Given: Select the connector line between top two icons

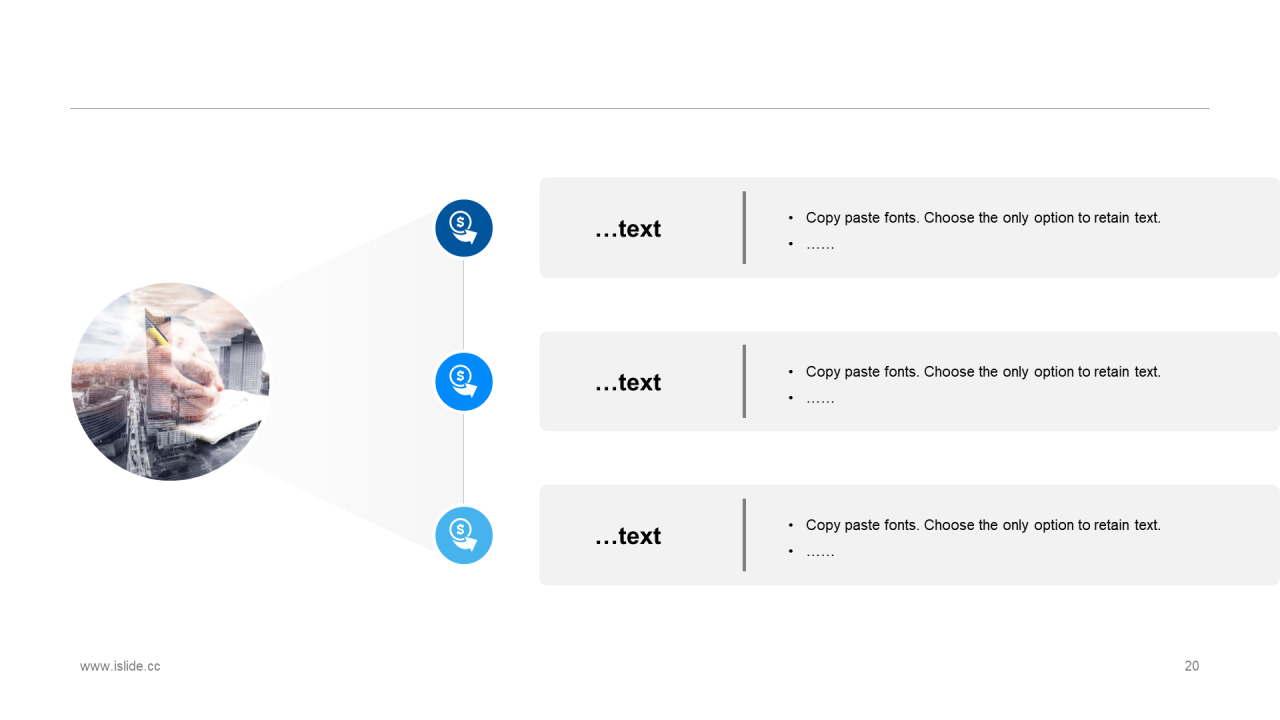Looking at the screenshot, I should click(464, 305).
